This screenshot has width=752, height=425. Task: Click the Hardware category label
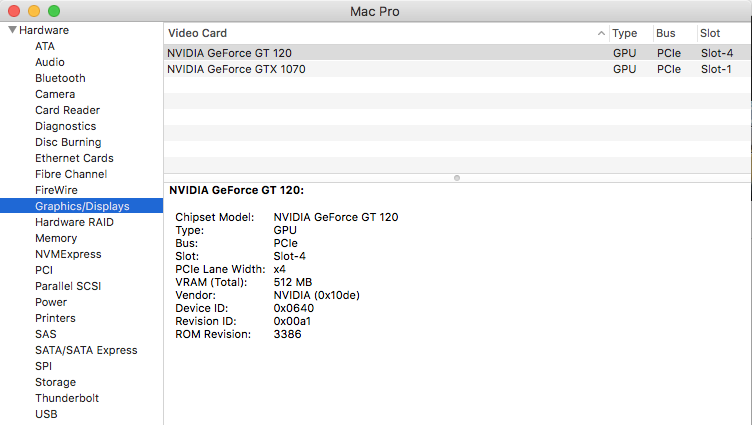(x=44, y=30)
